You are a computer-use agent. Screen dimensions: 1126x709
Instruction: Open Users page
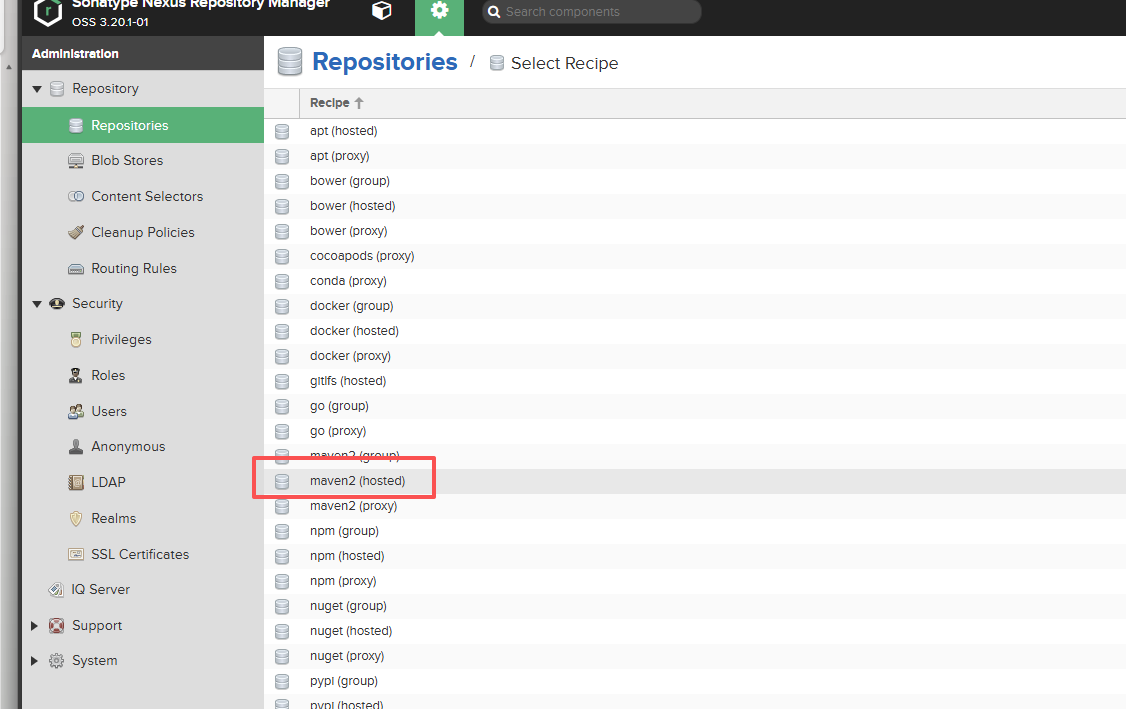[x=108, y=412]
